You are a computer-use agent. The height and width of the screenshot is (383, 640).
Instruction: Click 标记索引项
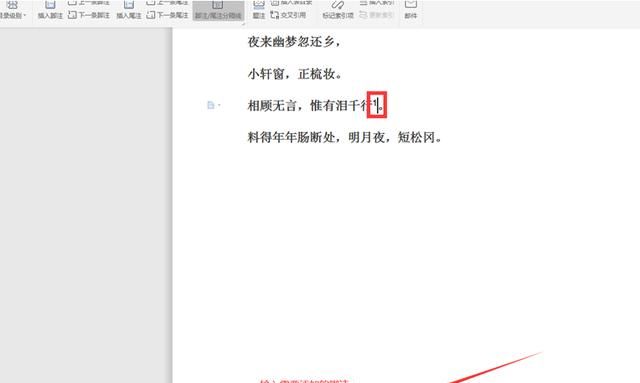pyautogui.click(x=338, y=10)
